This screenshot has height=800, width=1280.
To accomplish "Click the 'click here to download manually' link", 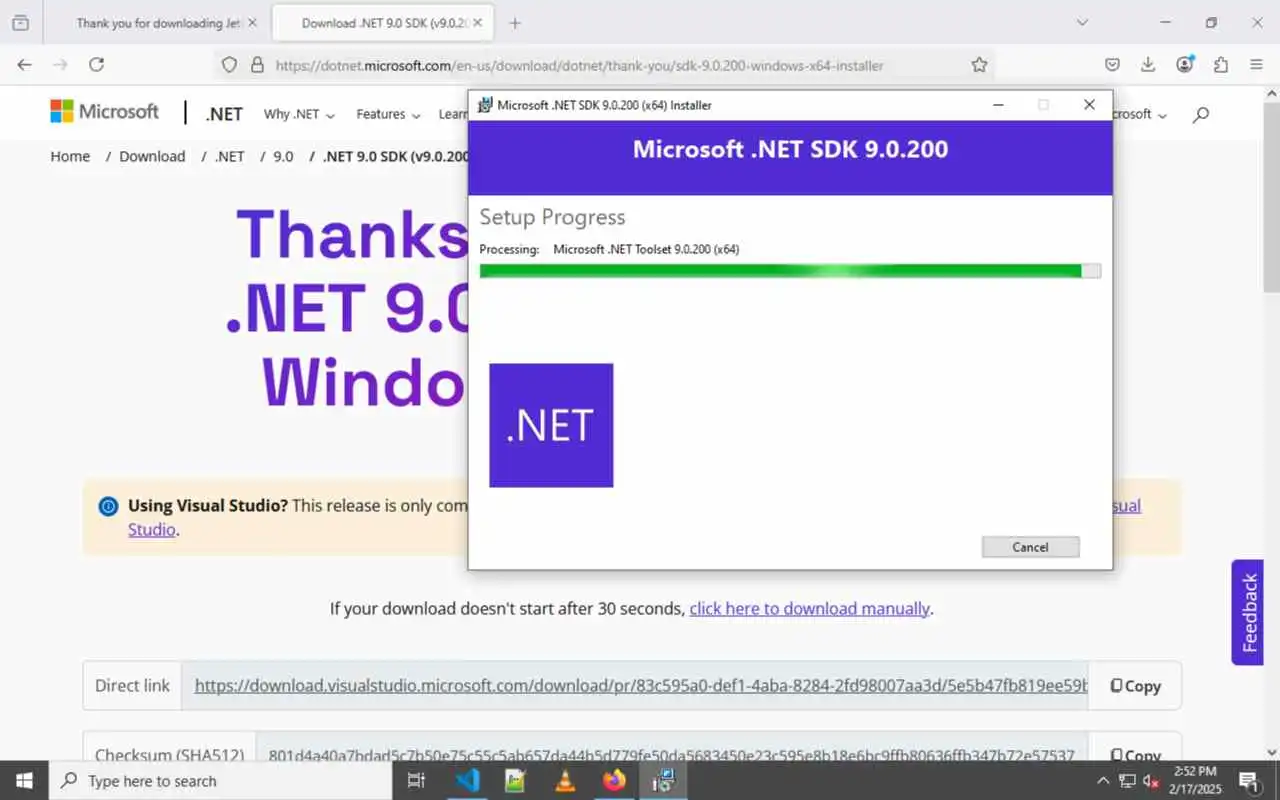I will tap(809, 608).
